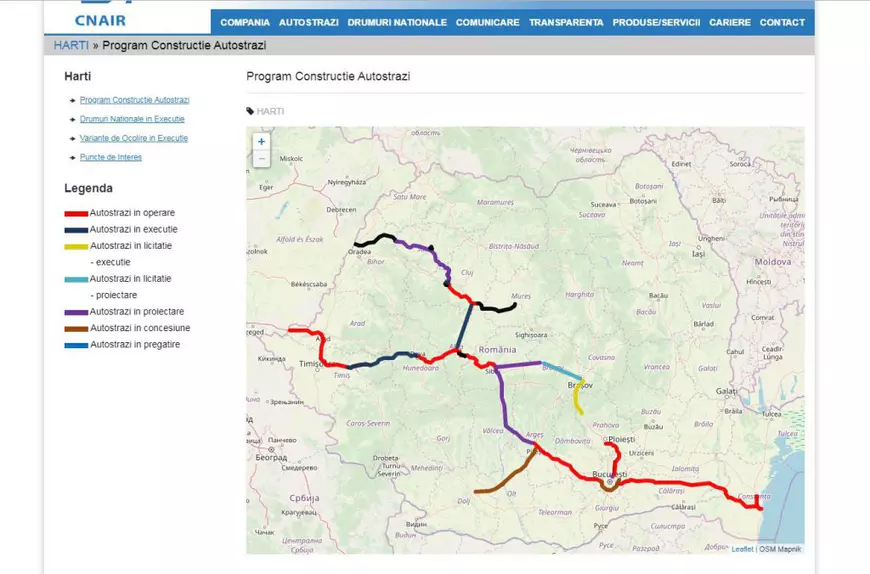This screenshot has height=574, width=870.
Task: Click 'Autostrazi in operare' legend text
Action: (132, 213)
